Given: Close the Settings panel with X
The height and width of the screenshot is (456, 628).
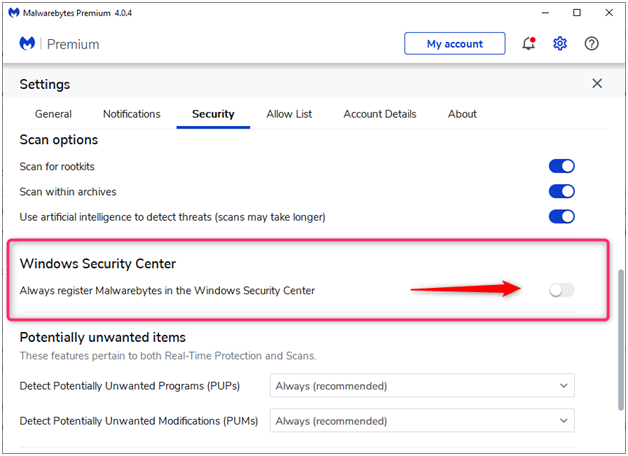Looking at the screenshot, I should pos(597,83).
